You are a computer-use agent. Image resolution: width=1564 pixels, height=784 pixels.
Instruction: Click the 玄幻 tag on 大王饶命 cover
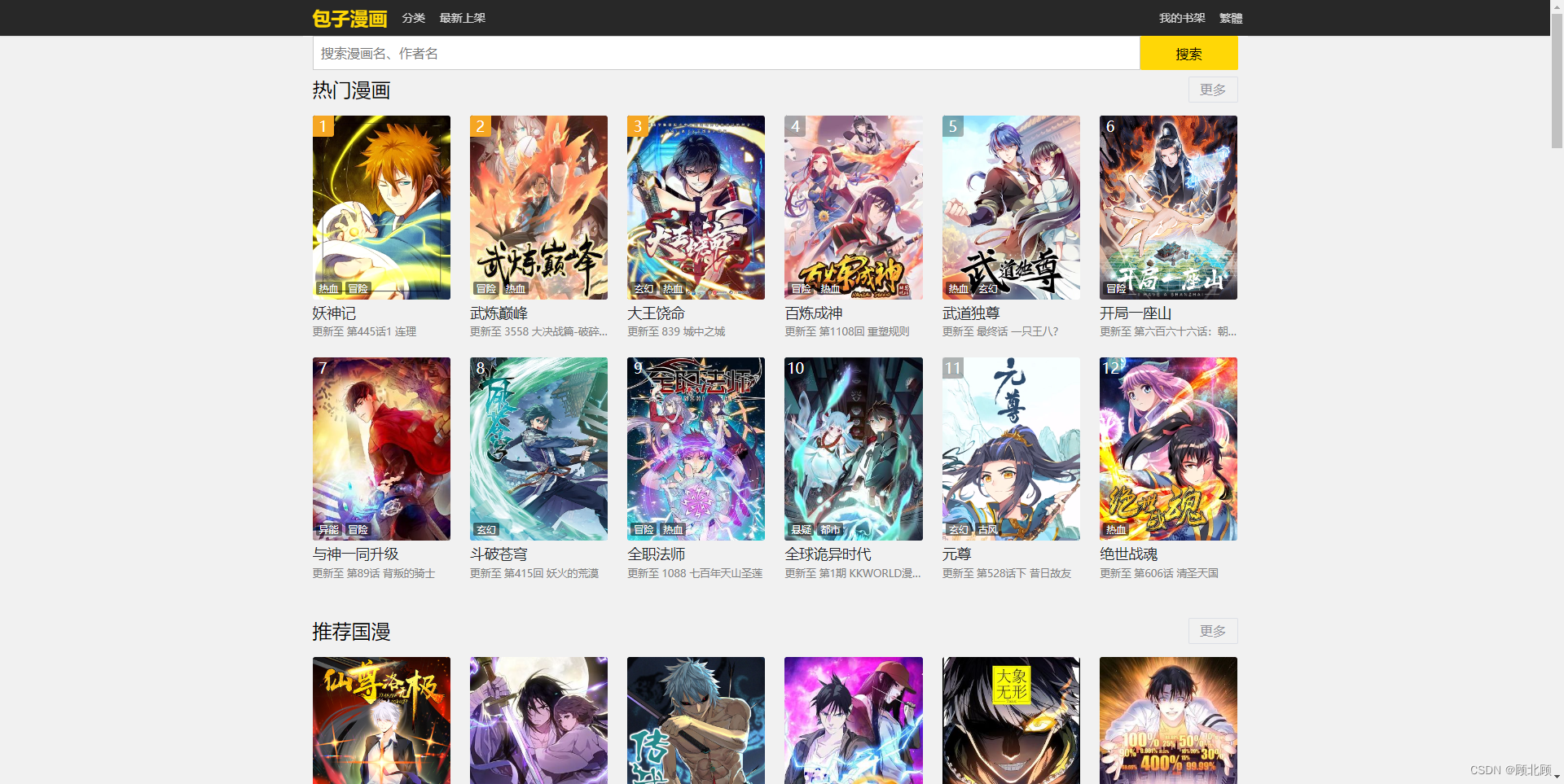644,289
